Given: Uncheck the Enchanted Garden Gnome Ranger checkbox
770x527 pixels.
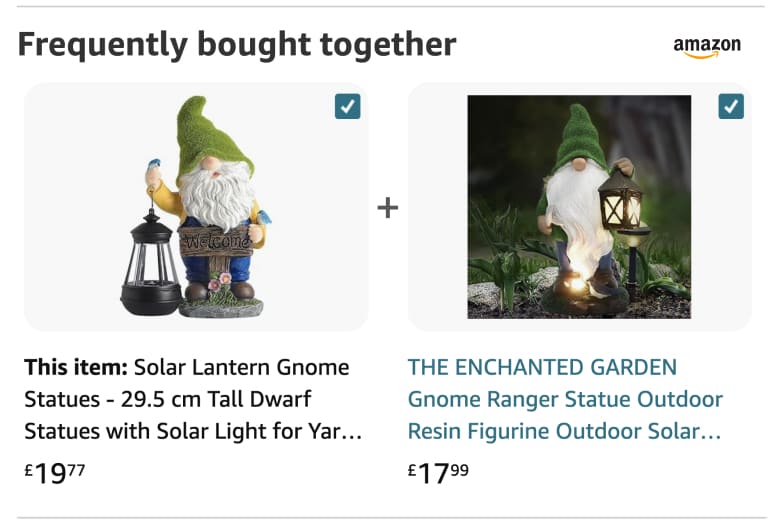Looking at the screenshot, I should (731, 107).
